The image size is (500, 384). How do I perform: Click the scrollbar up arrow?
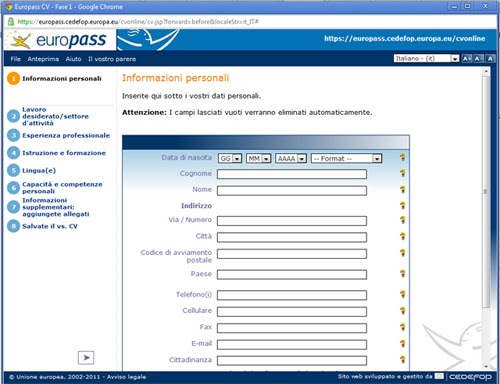coord(486,72)
